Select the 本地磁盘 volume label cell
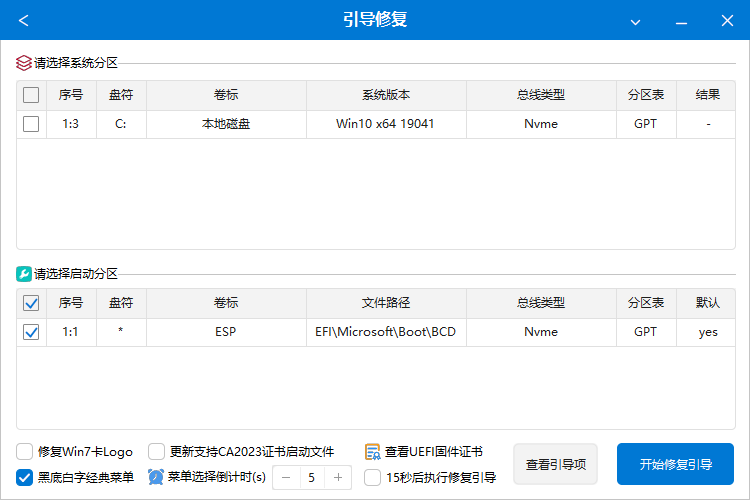Viewport: 750px width, 500px height. 226,124
